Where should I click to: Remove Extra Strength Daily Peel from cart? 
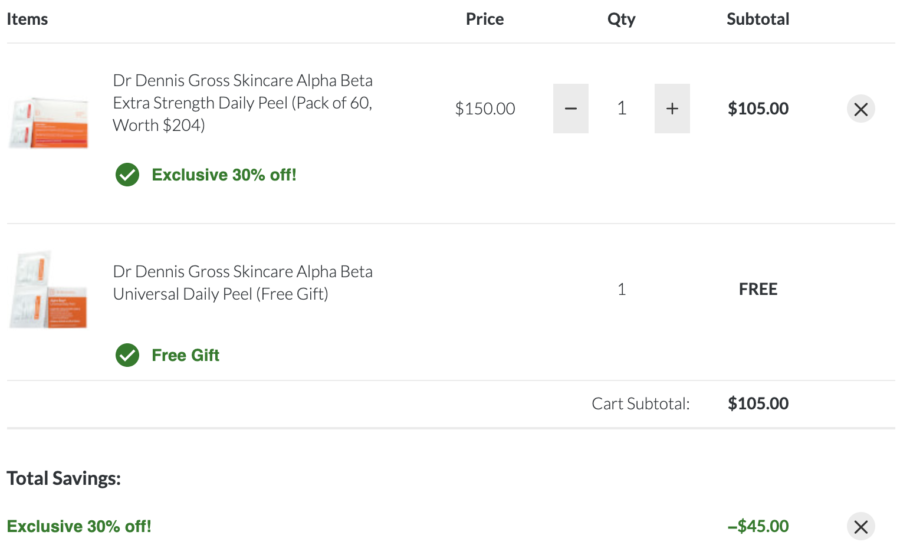860,109
